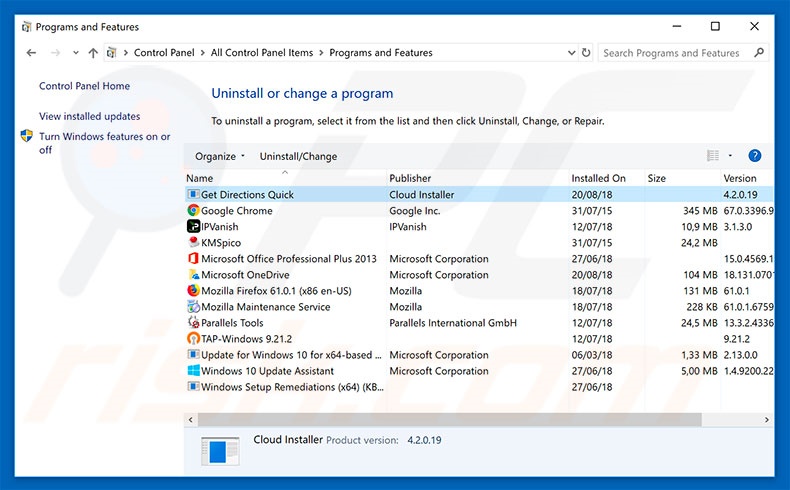Go back with the left arrow
Viewport: 790px width, 490px height.
(31, 53)
